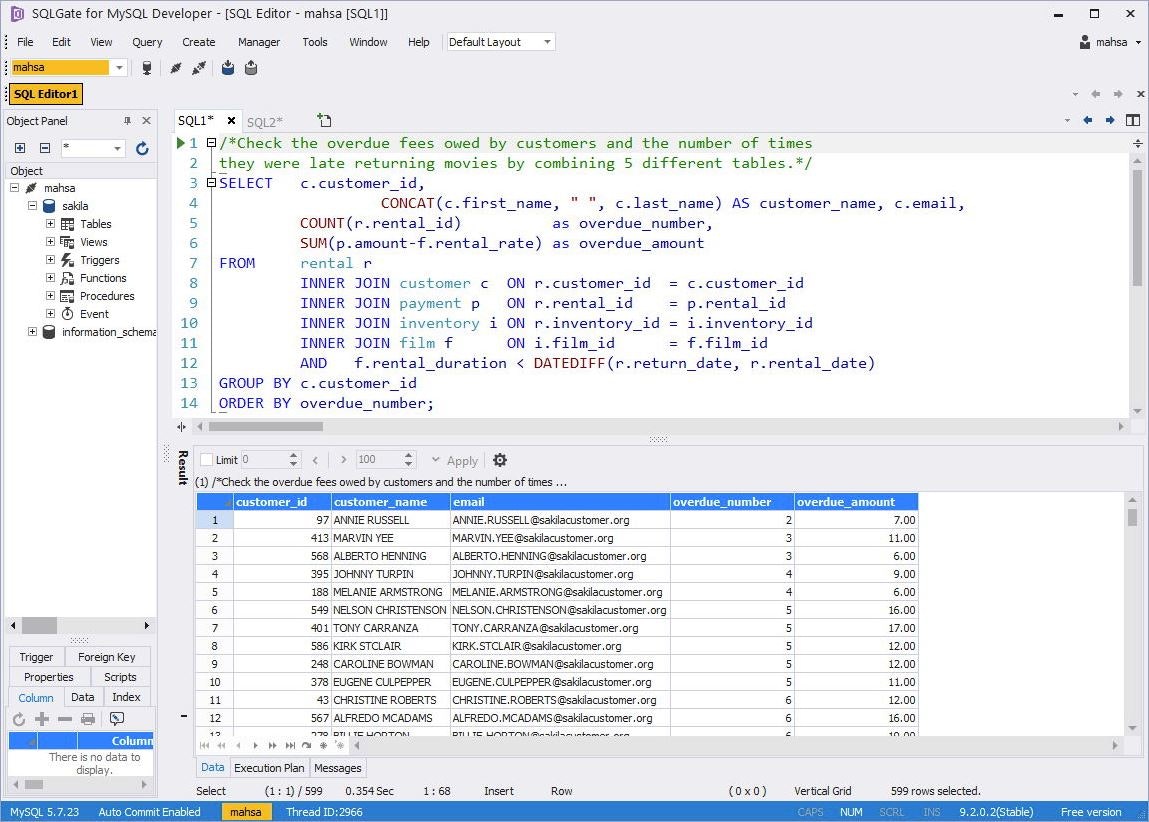Select the Data Import icon

click(x=228, y=67)
